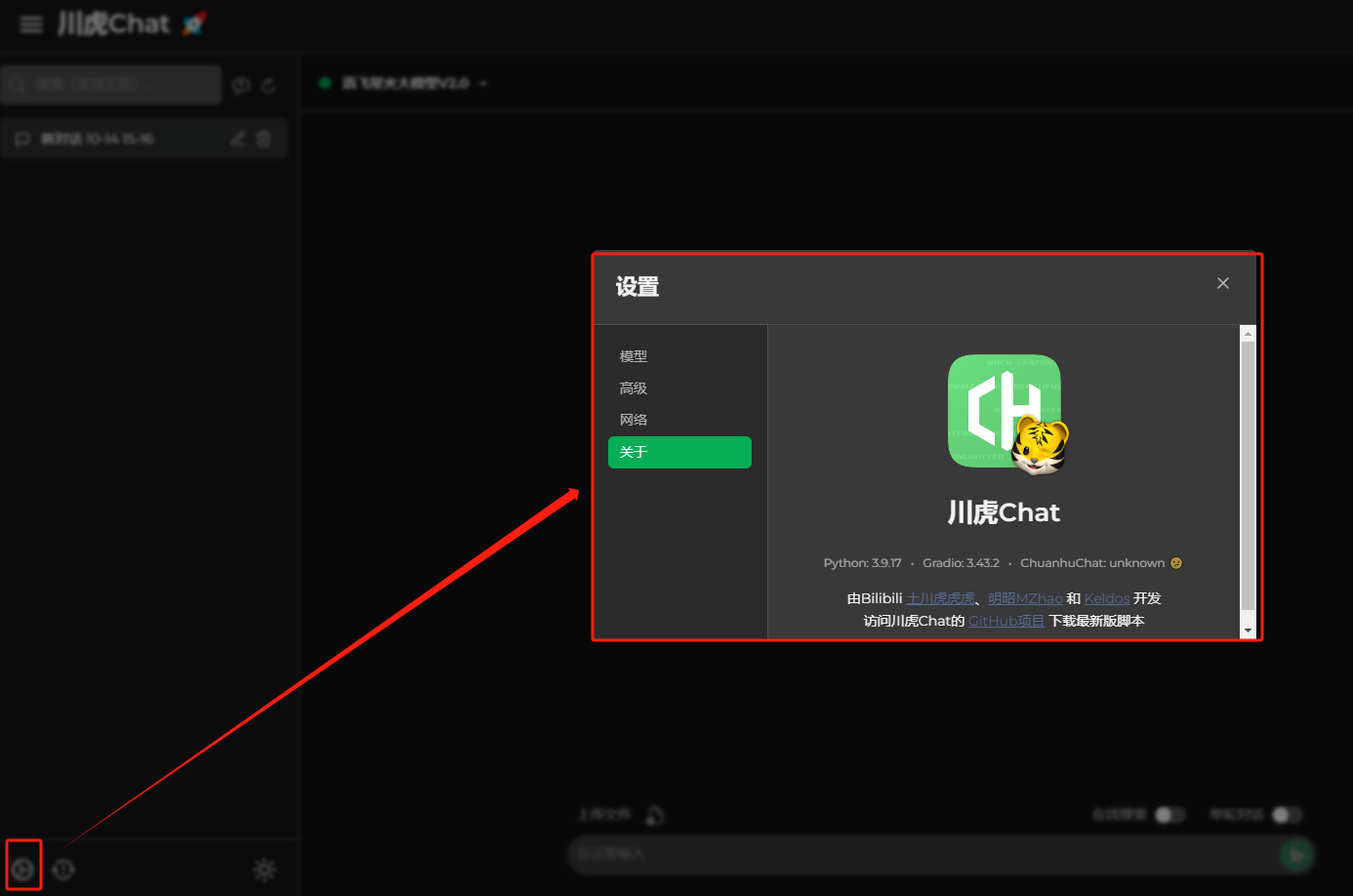
Task: Send message with the green send button
Action: (1296, 855)
